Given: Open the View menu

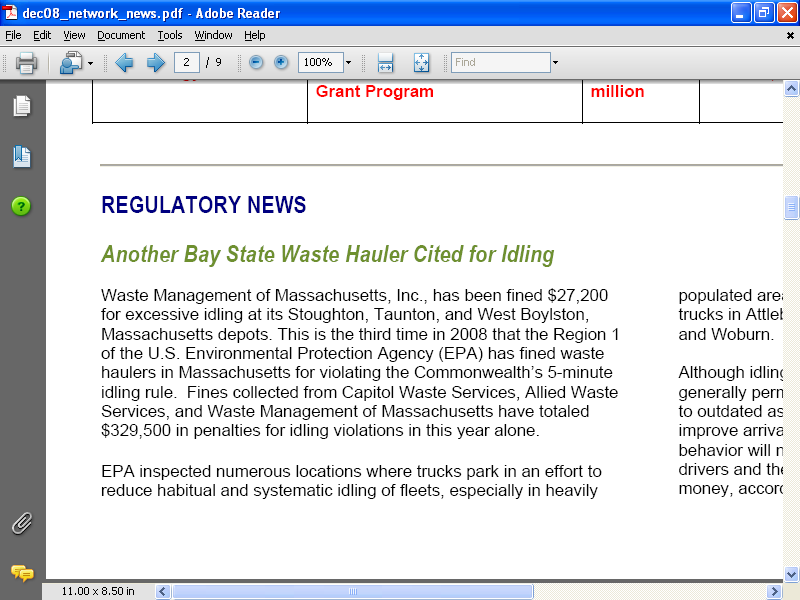Looking at the screenshot, I should [74, 35].
